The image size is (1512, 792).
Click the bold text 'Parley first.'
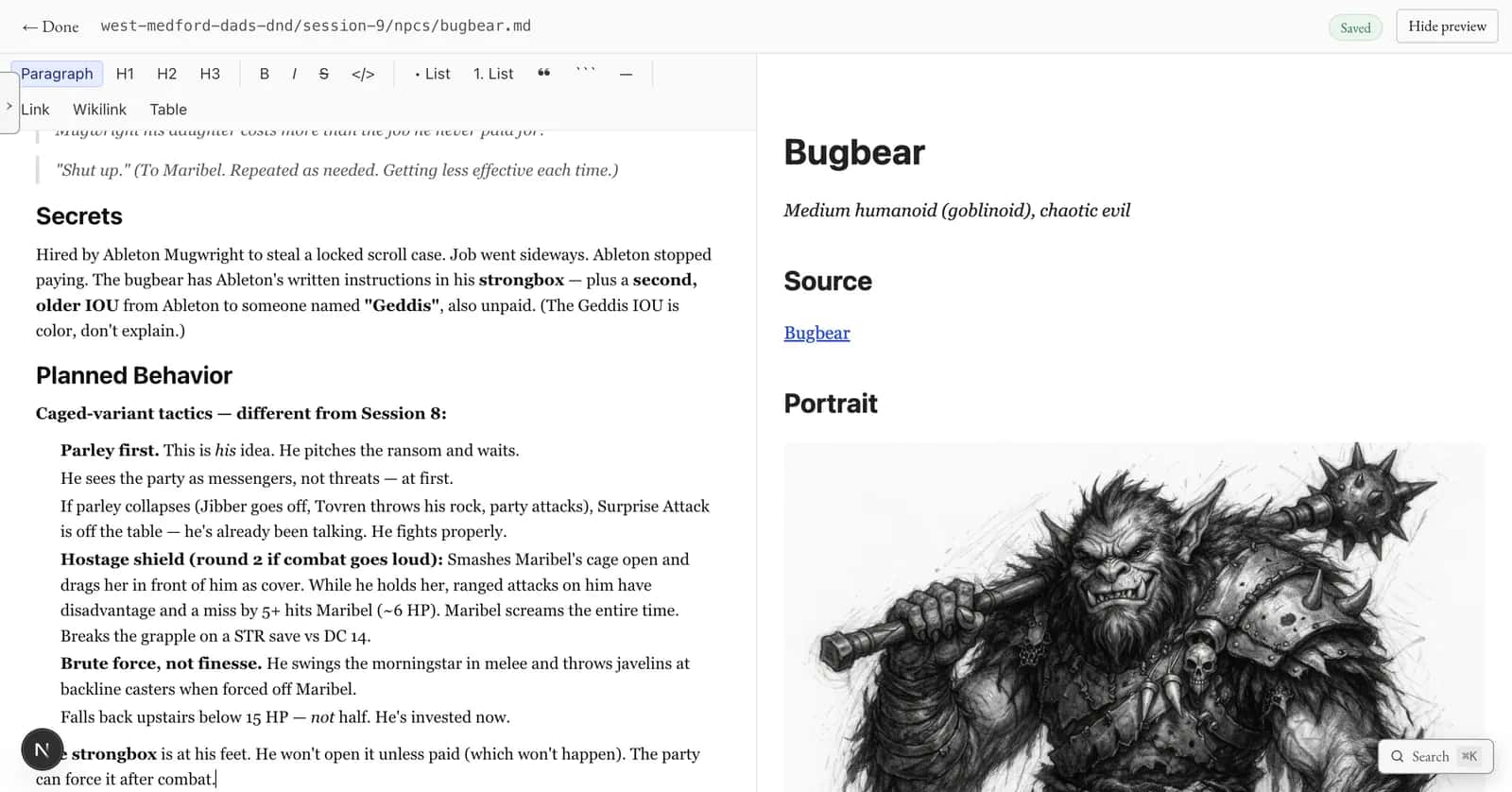[x=110, y=451]
